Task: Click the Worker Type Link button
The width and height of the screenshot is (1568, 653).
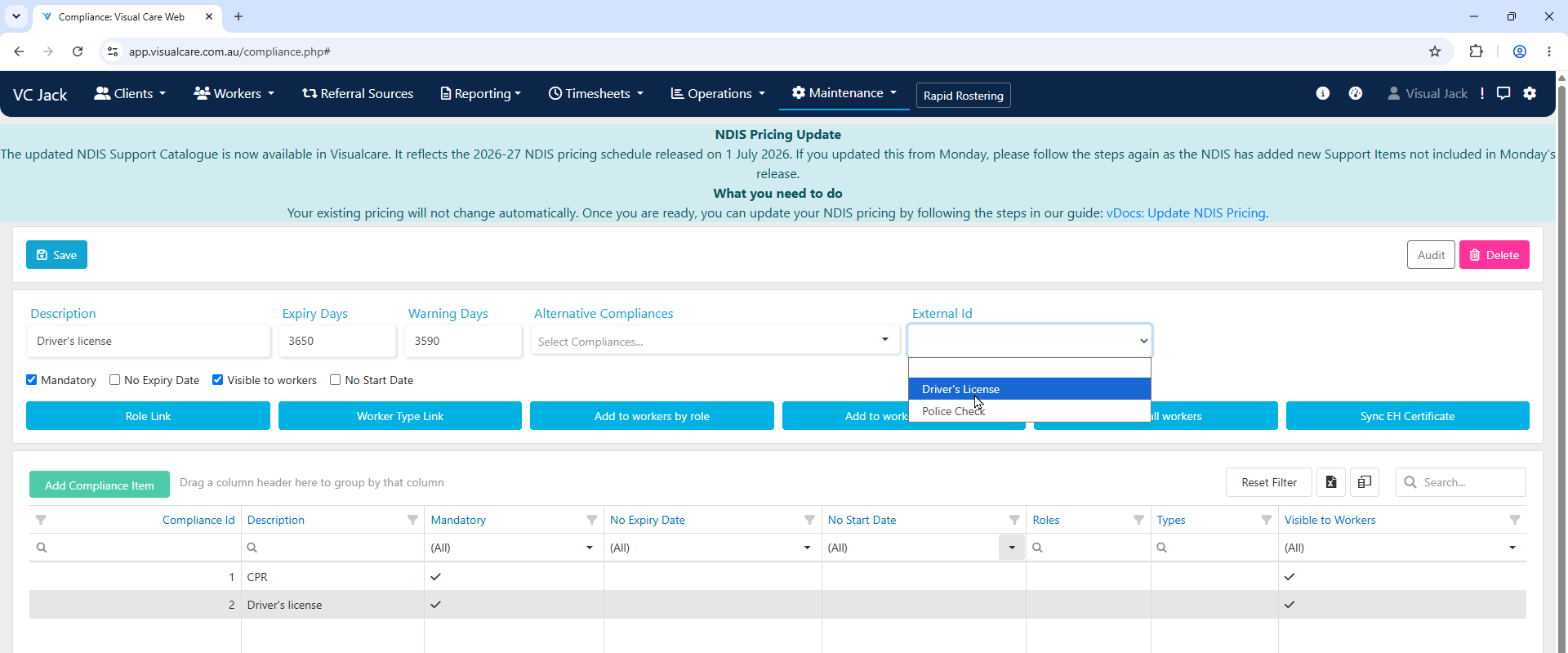Action: tap(400, 415)
